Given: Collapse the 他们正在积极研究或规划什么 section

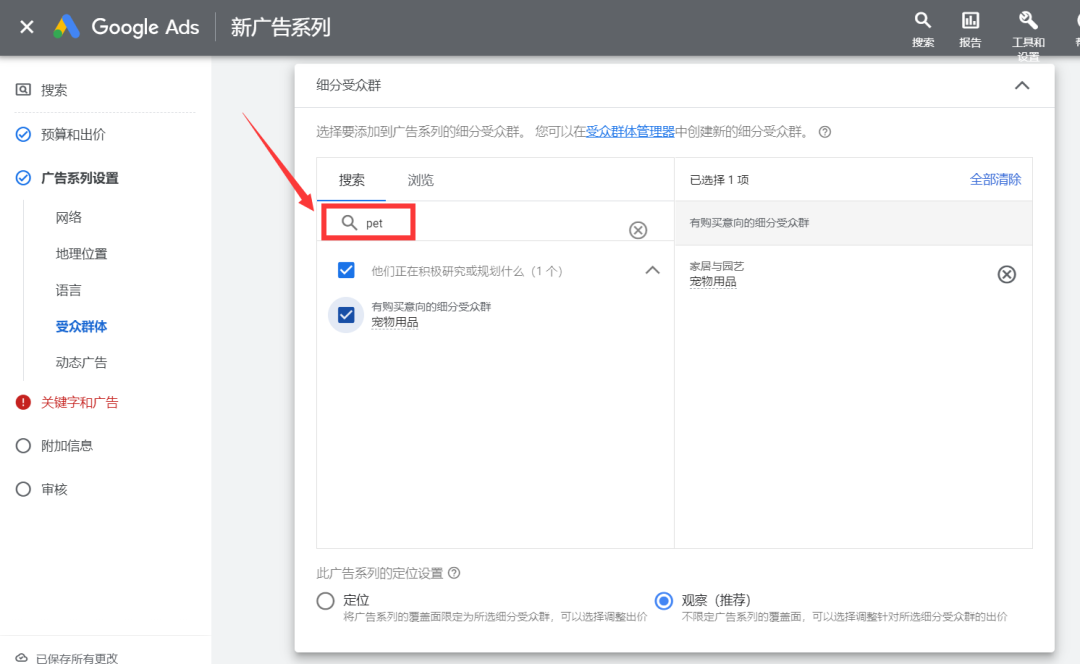Looking at the screenshot, I should click(653, 270).
